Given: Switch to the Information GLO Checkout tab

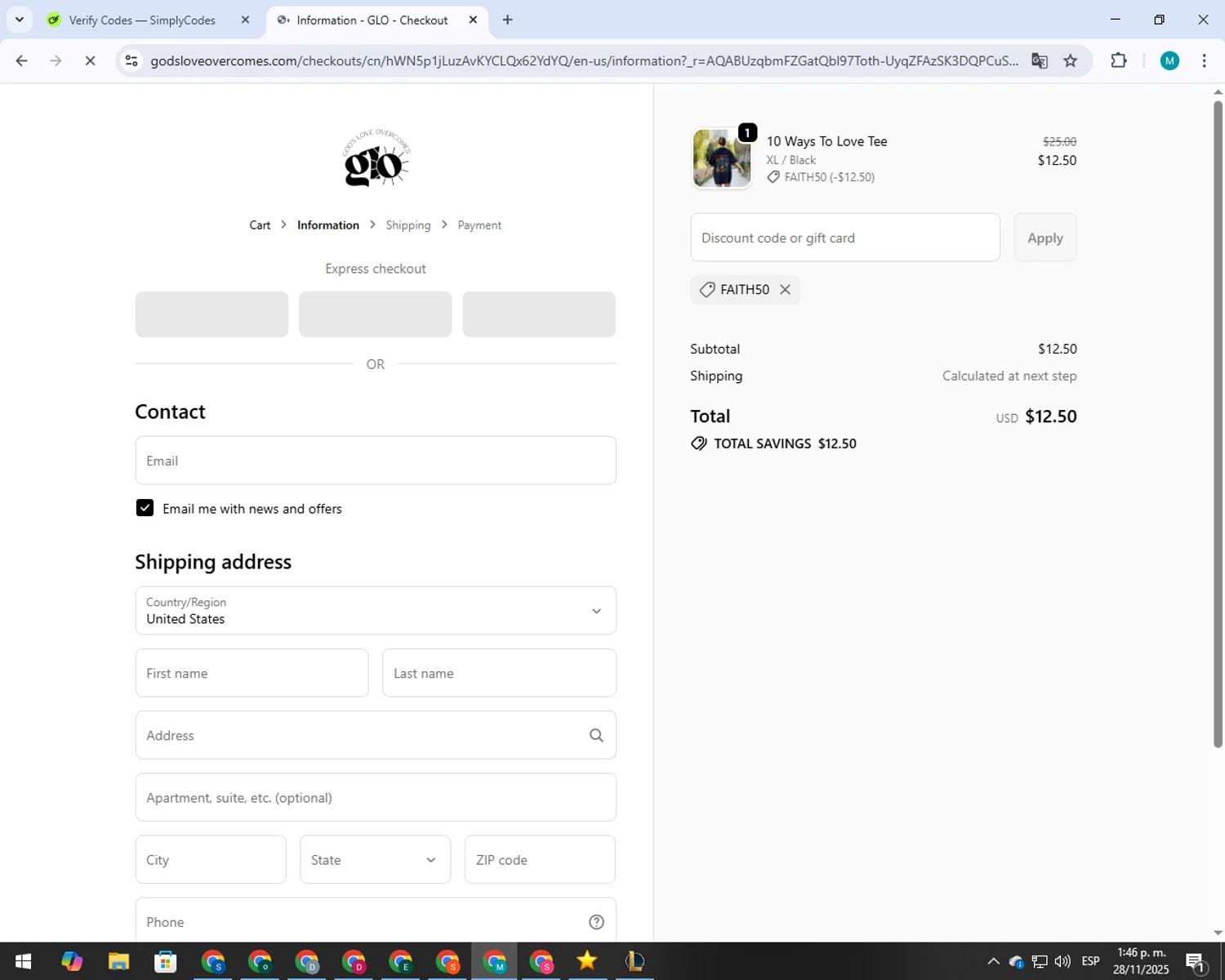Looking at the screenshot, I should click(x=372, y=20).
